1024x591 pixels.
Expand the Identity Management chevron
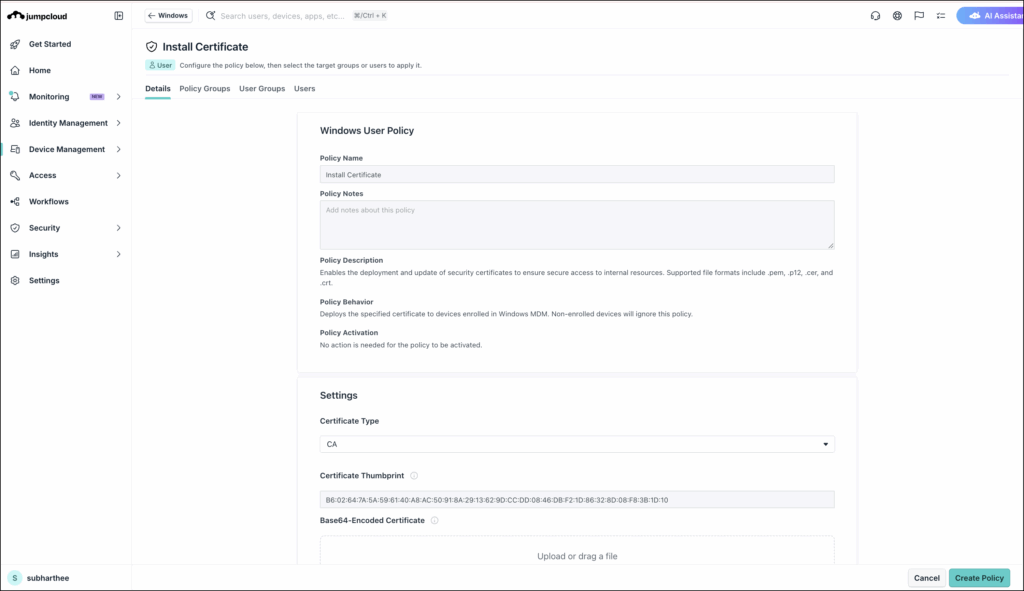coord(118,123)
